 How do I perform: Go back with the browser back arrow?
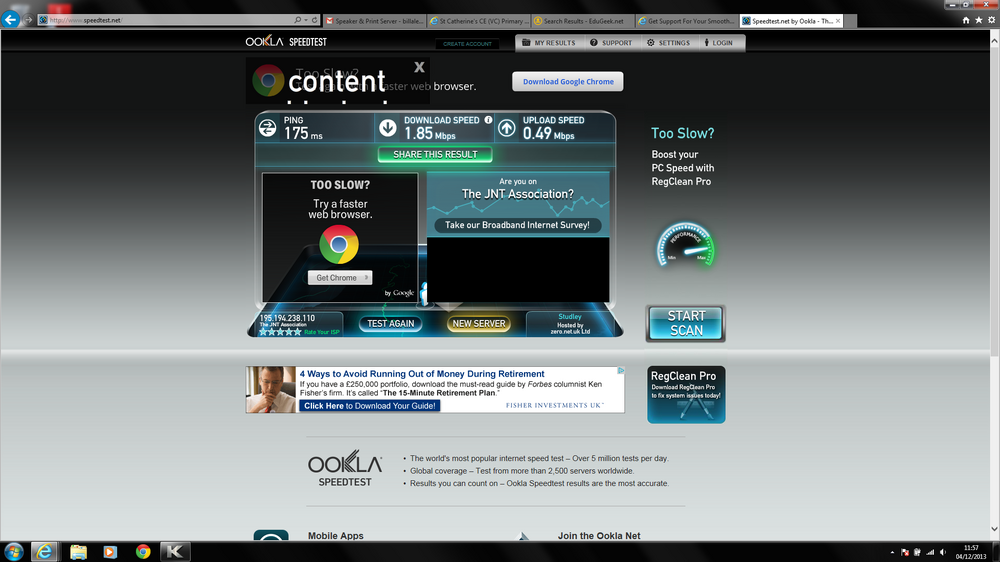10,20
